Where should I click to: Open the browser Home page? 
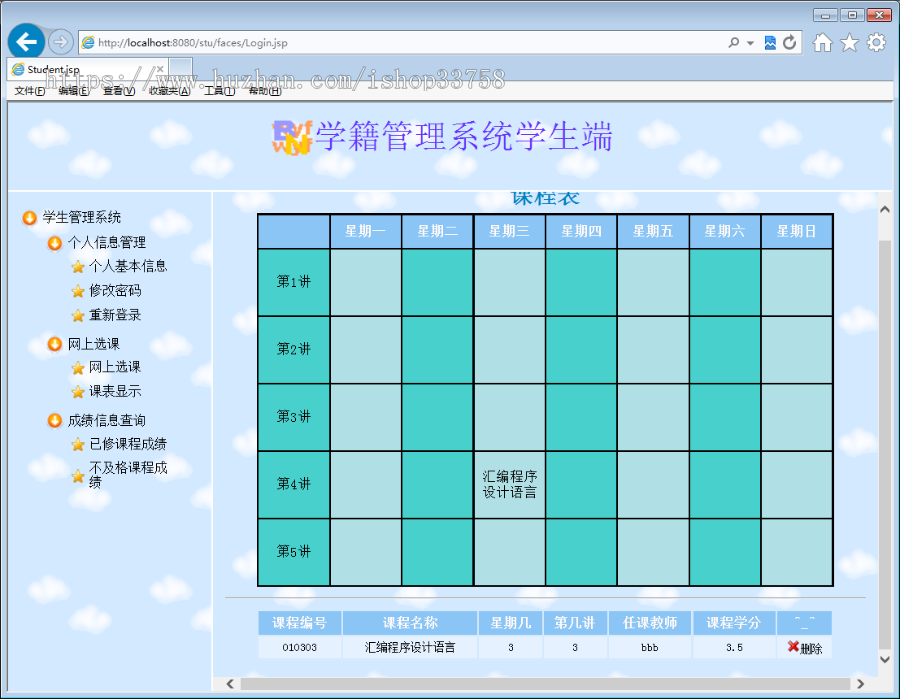822,42
